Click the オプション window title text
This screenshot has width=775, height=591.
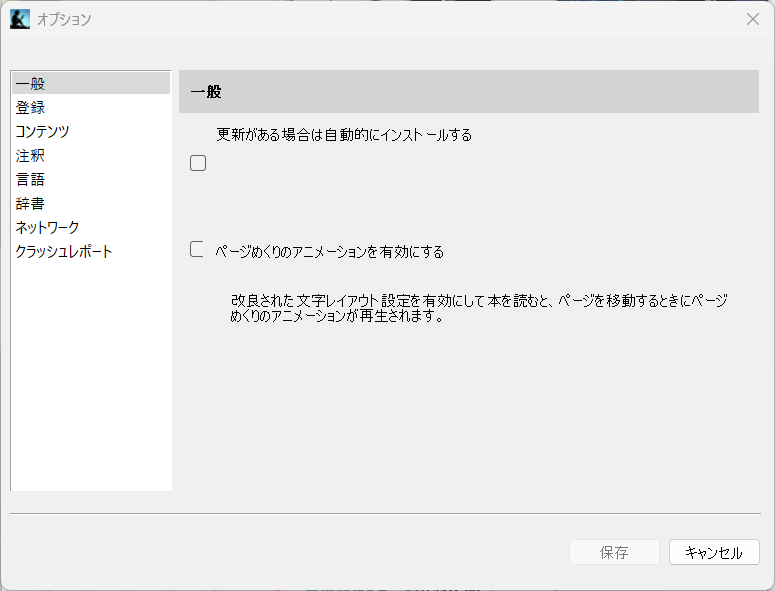point(64,19)
